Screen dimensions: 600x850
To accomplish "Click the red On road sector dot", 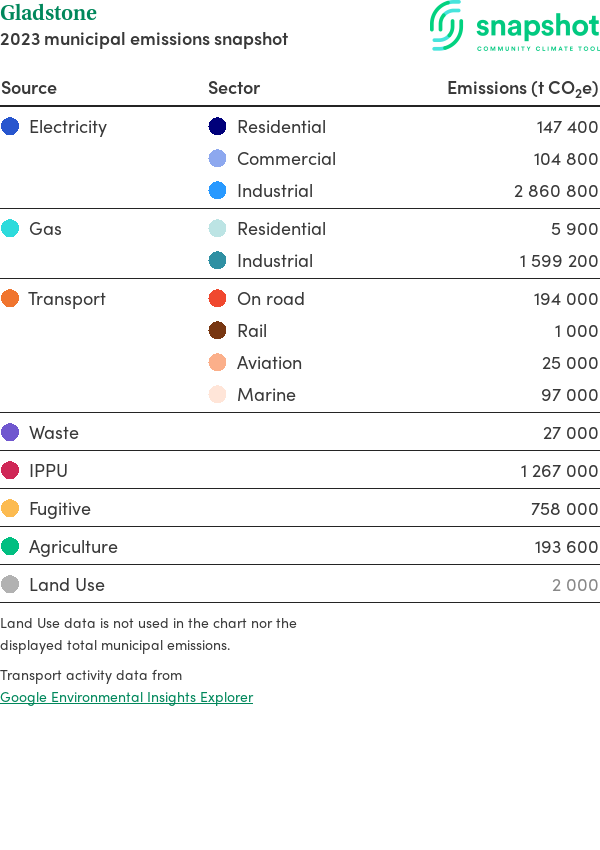I will coord(217,299).
